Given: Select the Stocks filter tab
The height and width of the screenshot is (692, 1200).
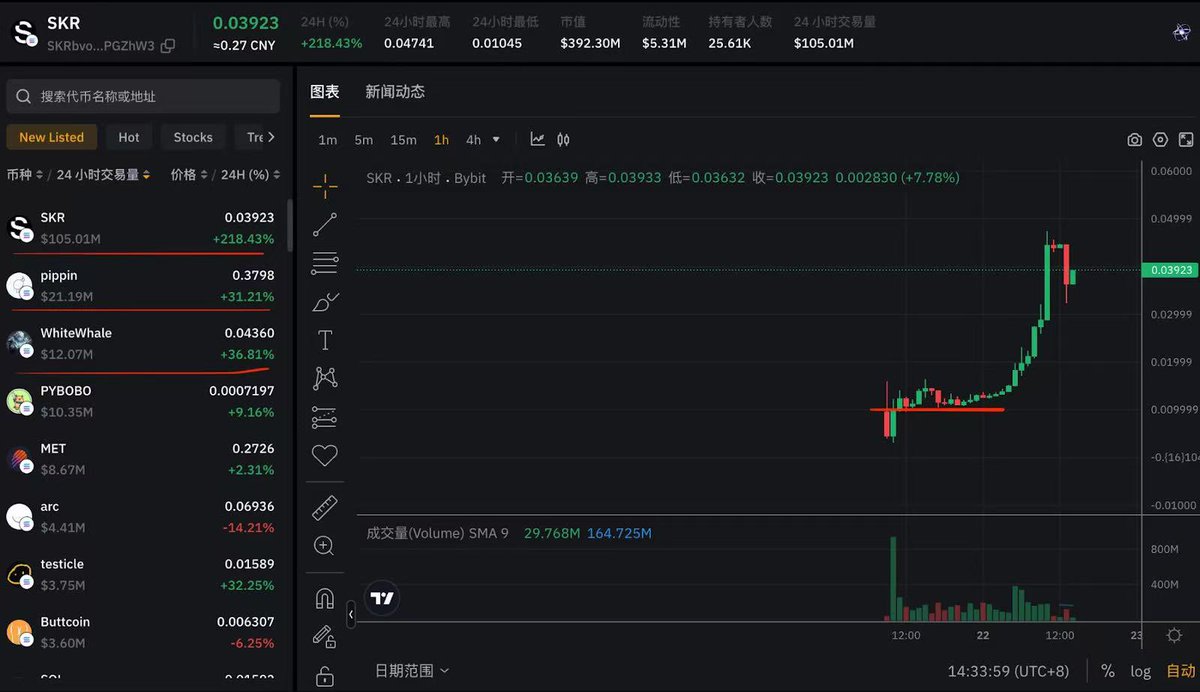Looking at the screenshot, I should 193,137.
